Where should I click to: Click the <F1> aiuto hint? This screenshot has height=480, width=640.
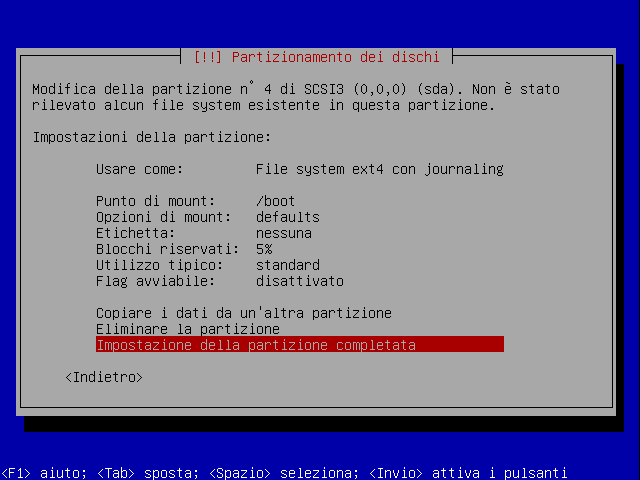[33, 473]
